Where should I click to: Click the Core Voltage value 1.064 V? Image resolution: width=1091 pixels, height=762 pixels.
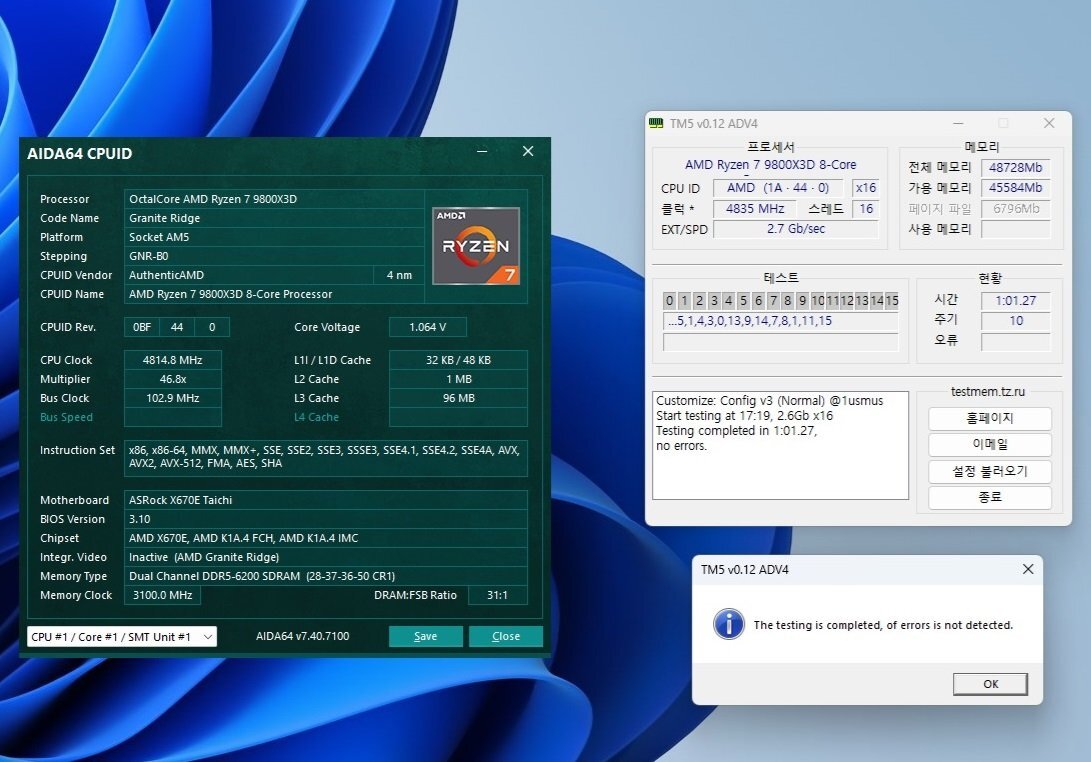427,327
